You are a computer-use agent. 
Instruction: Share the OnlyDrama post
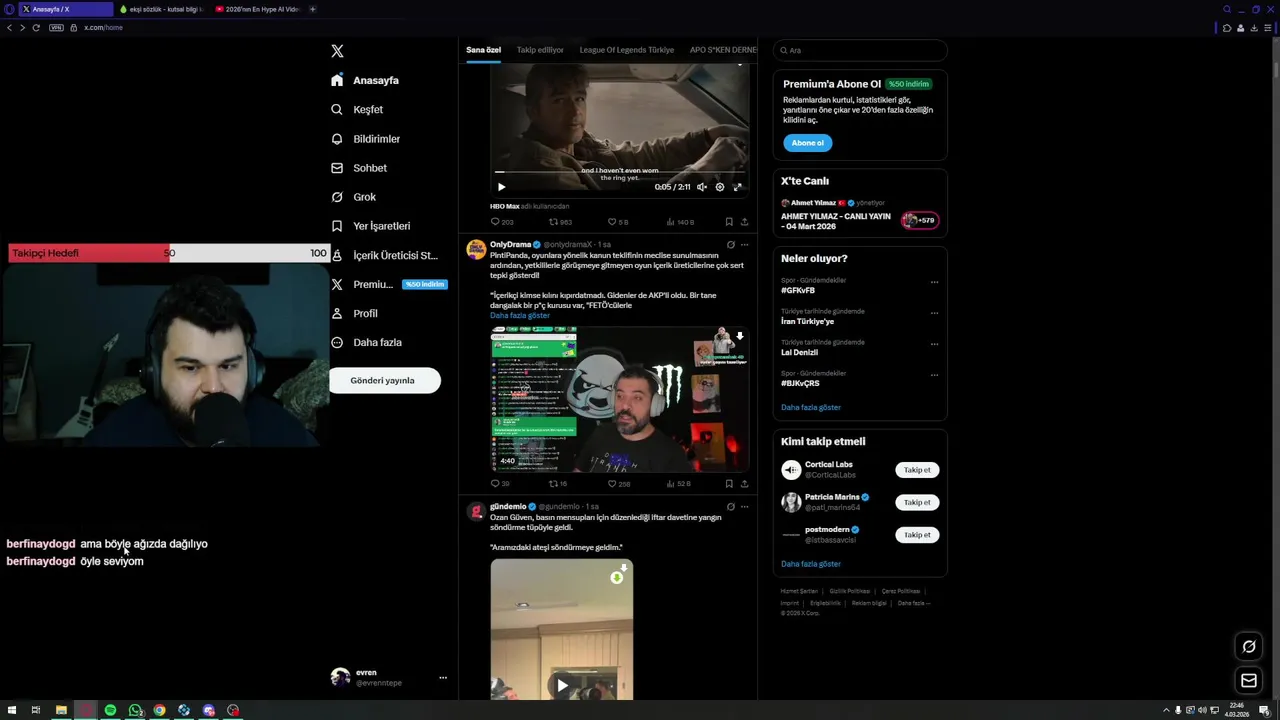tap(744, 484)
